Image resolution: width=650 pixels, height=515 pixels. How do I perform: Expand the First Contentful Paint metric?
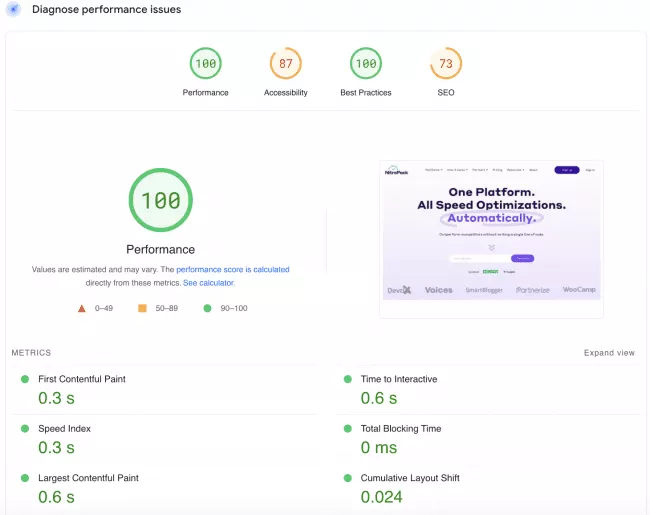(82, 379)
